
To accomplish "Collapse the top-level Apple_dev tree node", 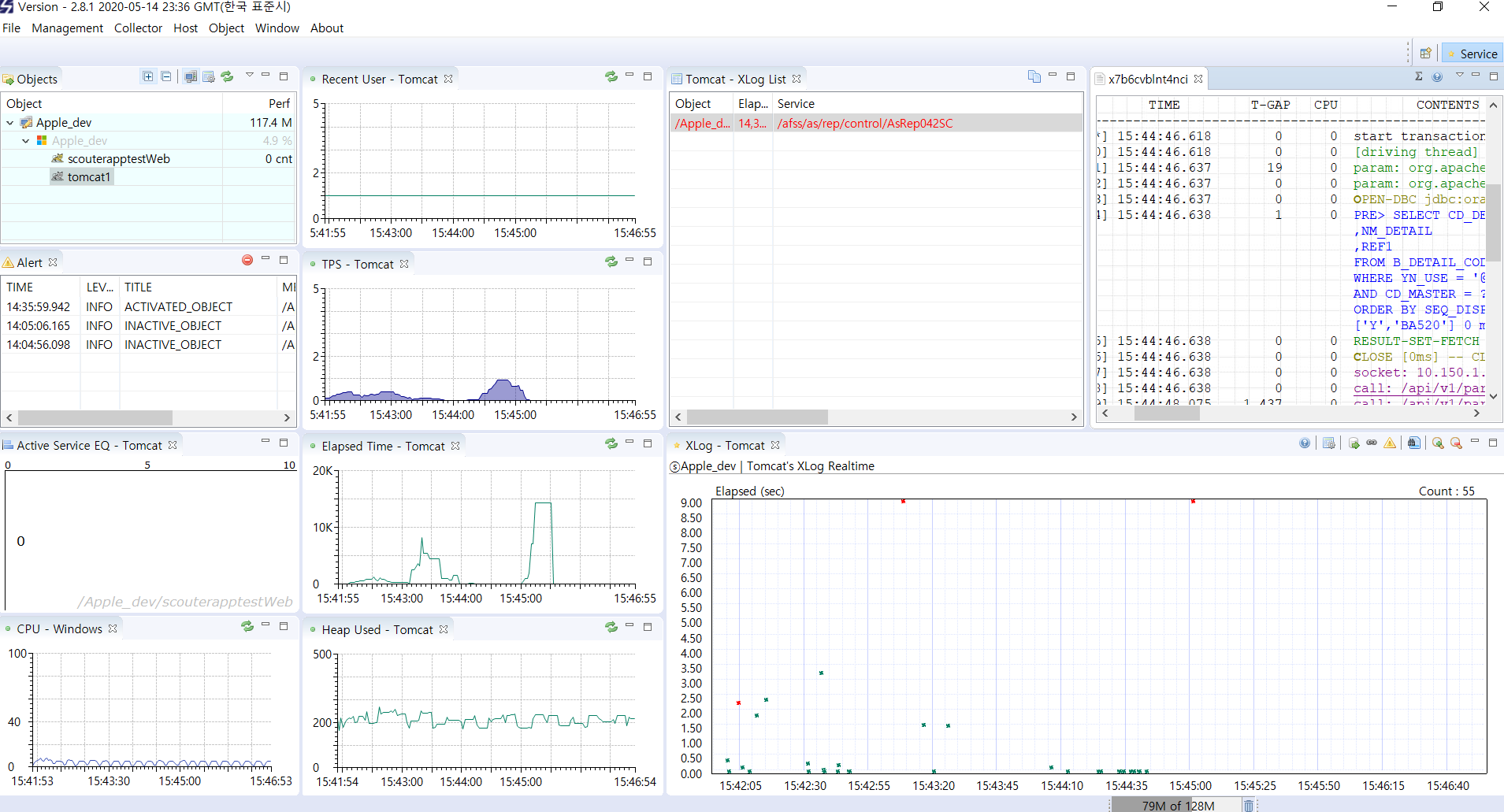I will tap(10, 123).
